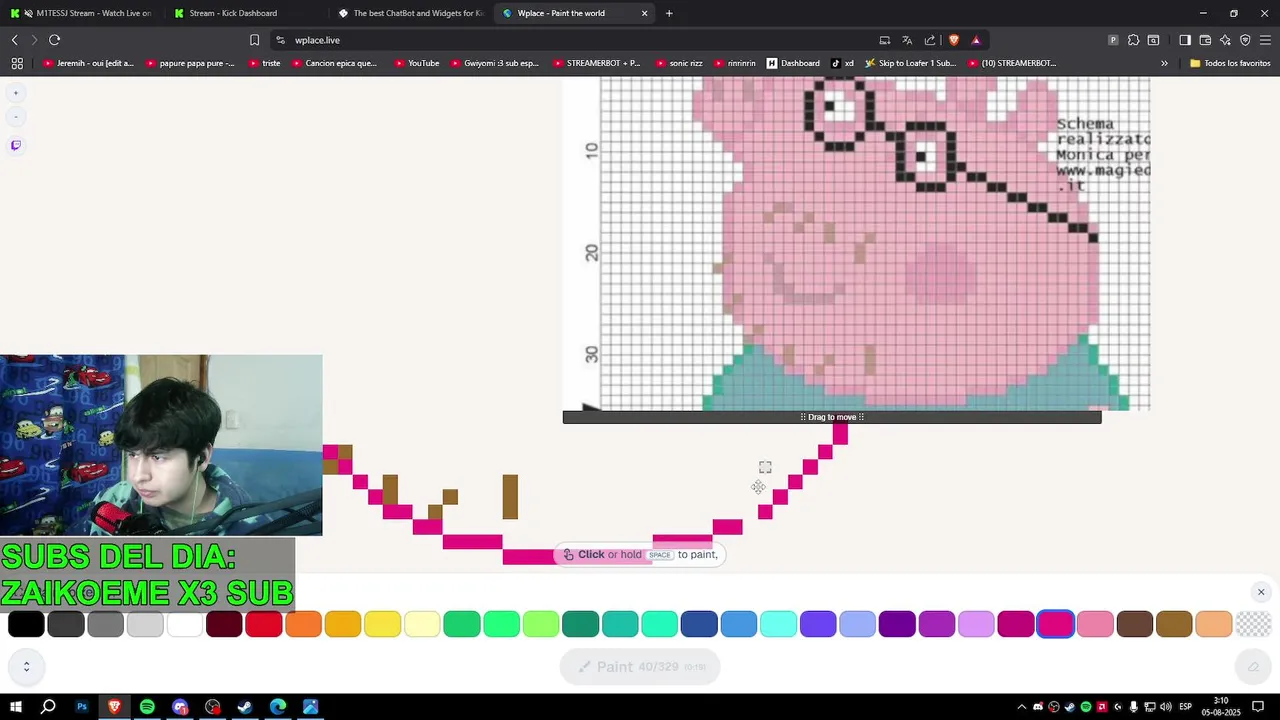The height and width of the screenshot is (720, 1280).
Task: Choose the dark blue color swatch
Action: [699, 624]
